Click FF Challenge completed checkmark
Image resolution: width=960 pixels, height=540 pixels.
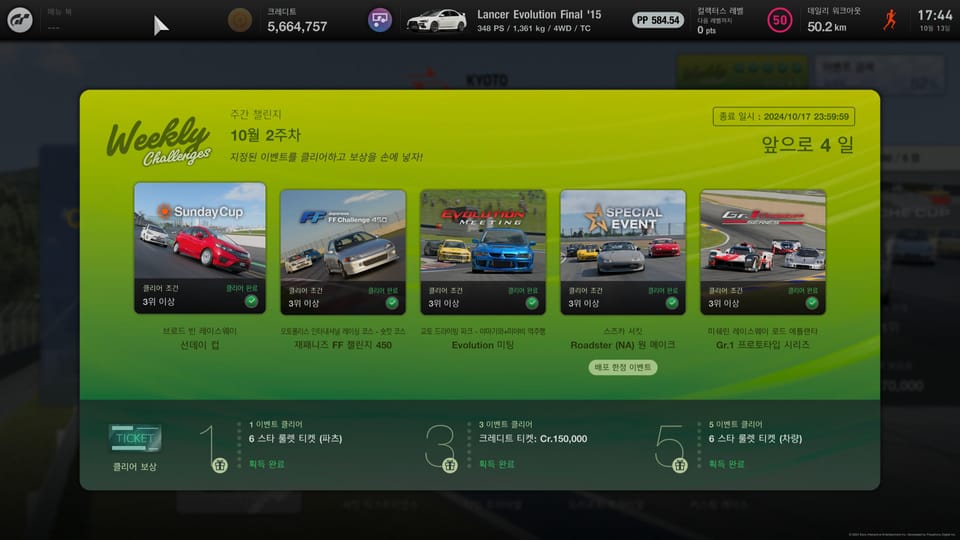[x=392, y=303]
